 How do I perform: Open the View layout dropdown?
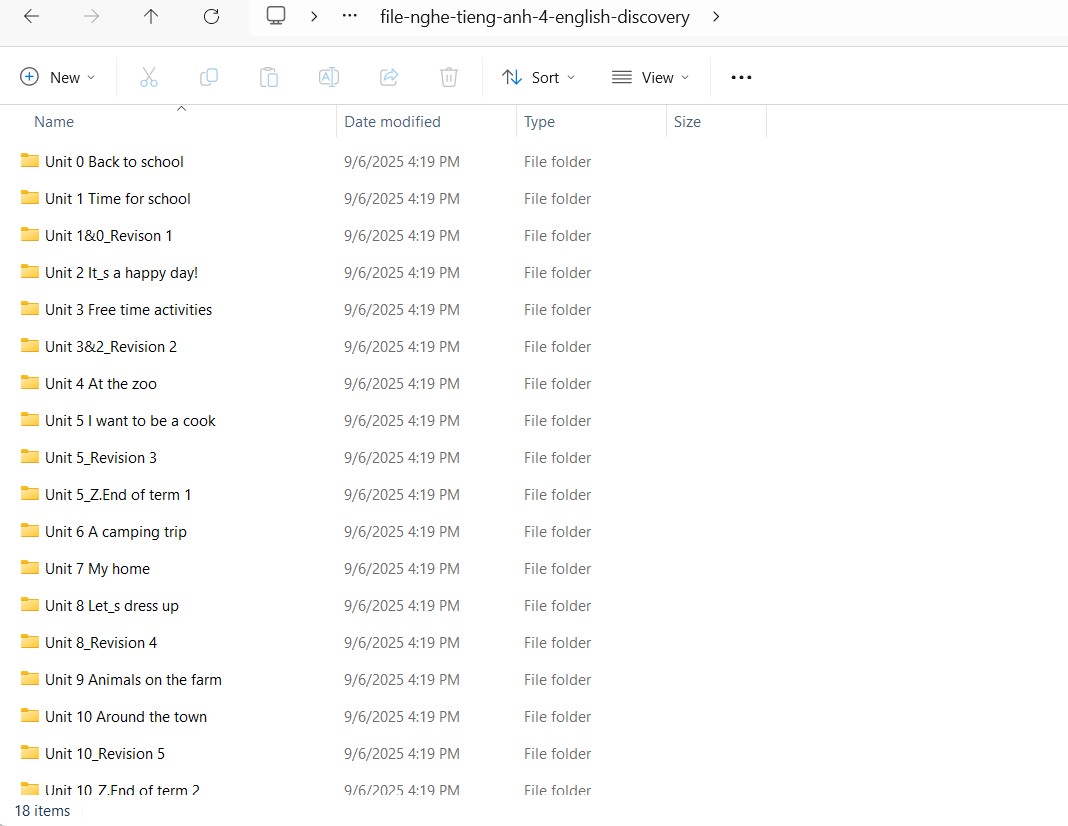(x=650, y=77)
